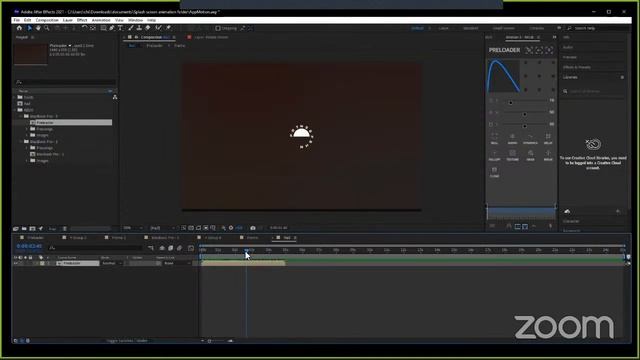
Task: Open the Animation menu
Action: coord(101,20)
